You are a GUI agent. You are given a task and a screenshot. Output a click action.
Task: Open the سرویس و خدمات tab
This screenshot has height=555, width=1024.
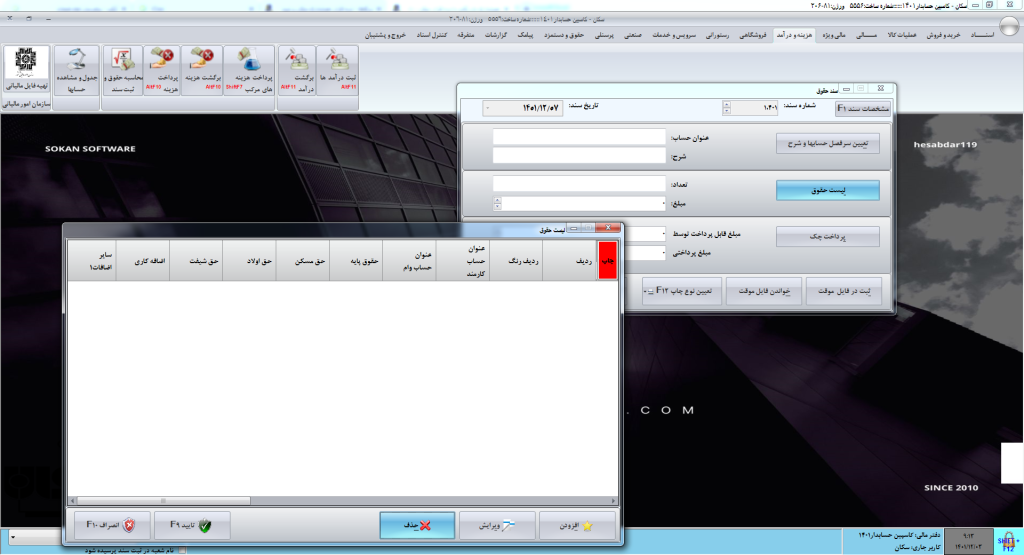coord(674,35)
